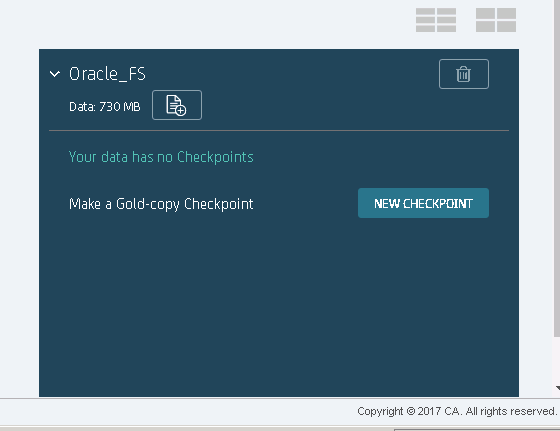Viewport: 560px width, 431px height.
Task: Click the CA copyright notice text
Action: pos(457,411)
